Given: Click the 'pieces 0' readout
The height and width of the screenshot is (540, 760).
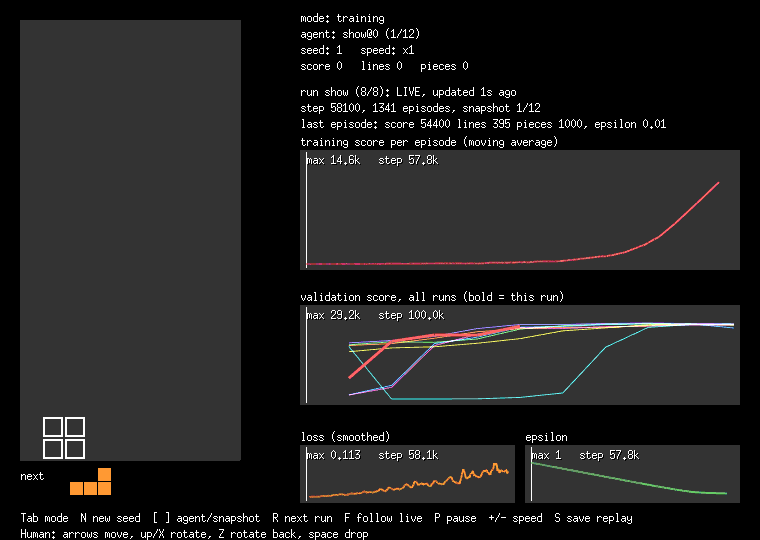Looking at the screenshot, I should [444, 66].
